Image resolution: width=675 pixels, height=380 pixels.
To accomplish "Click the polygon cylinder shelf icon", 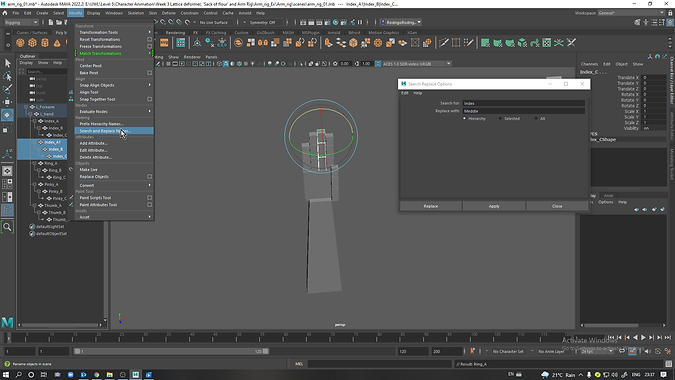I will 45,43.
